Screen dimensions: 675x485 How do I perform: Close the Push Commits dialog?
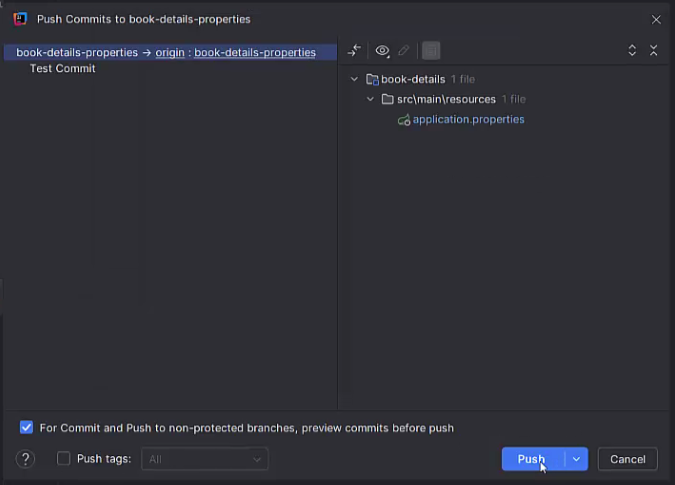(x=656, y=19)
